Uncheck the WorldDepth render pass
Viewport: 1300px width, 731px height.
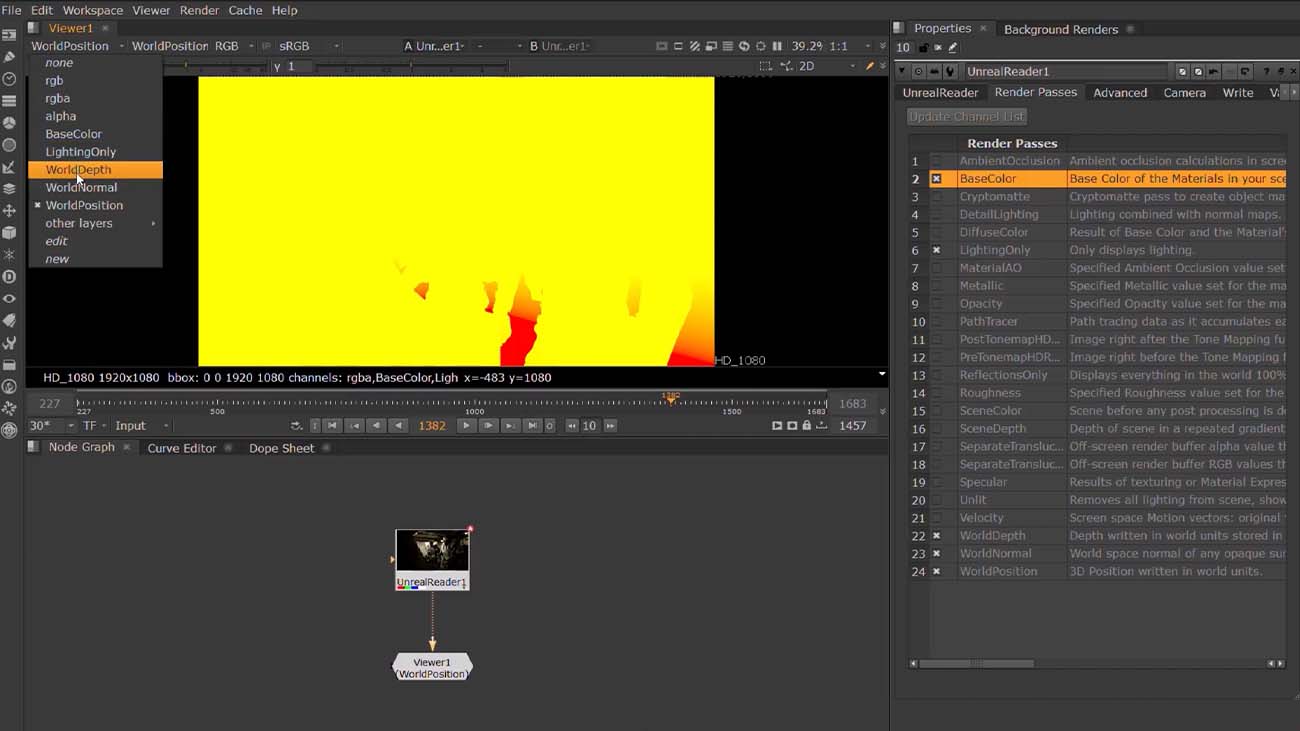(936, 536)
